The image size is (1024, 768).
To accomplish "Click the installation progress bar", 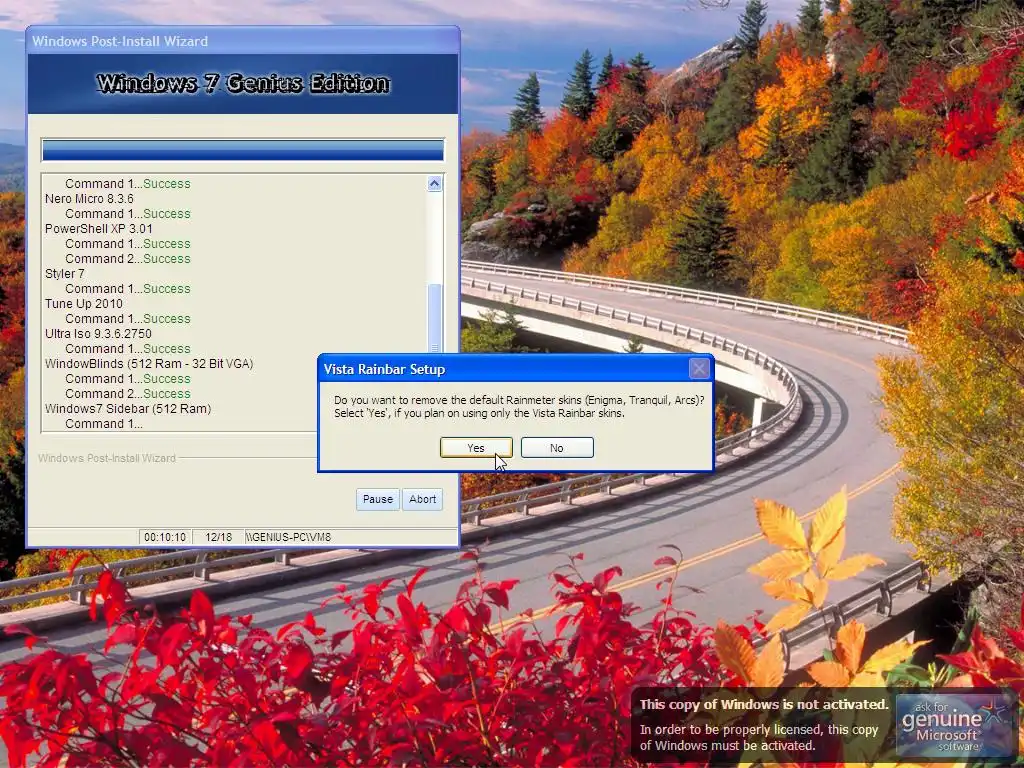I will point(242,150).
